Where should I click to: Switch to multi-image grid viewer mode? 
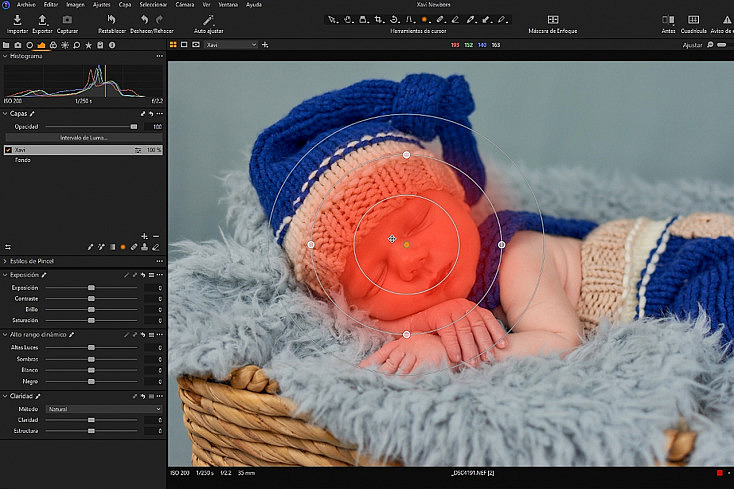(x=173, y=44)
